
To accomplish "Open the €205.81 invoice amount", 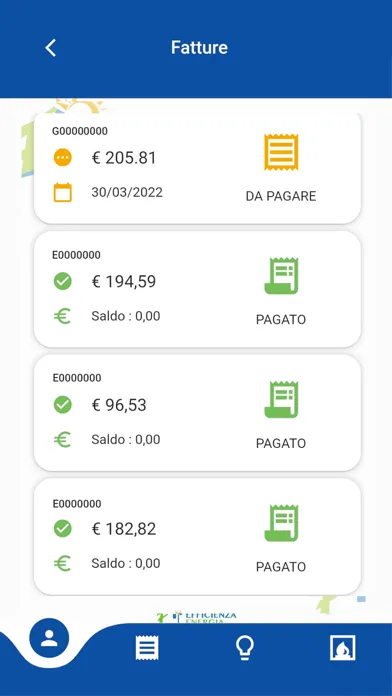I will [124, 158].
